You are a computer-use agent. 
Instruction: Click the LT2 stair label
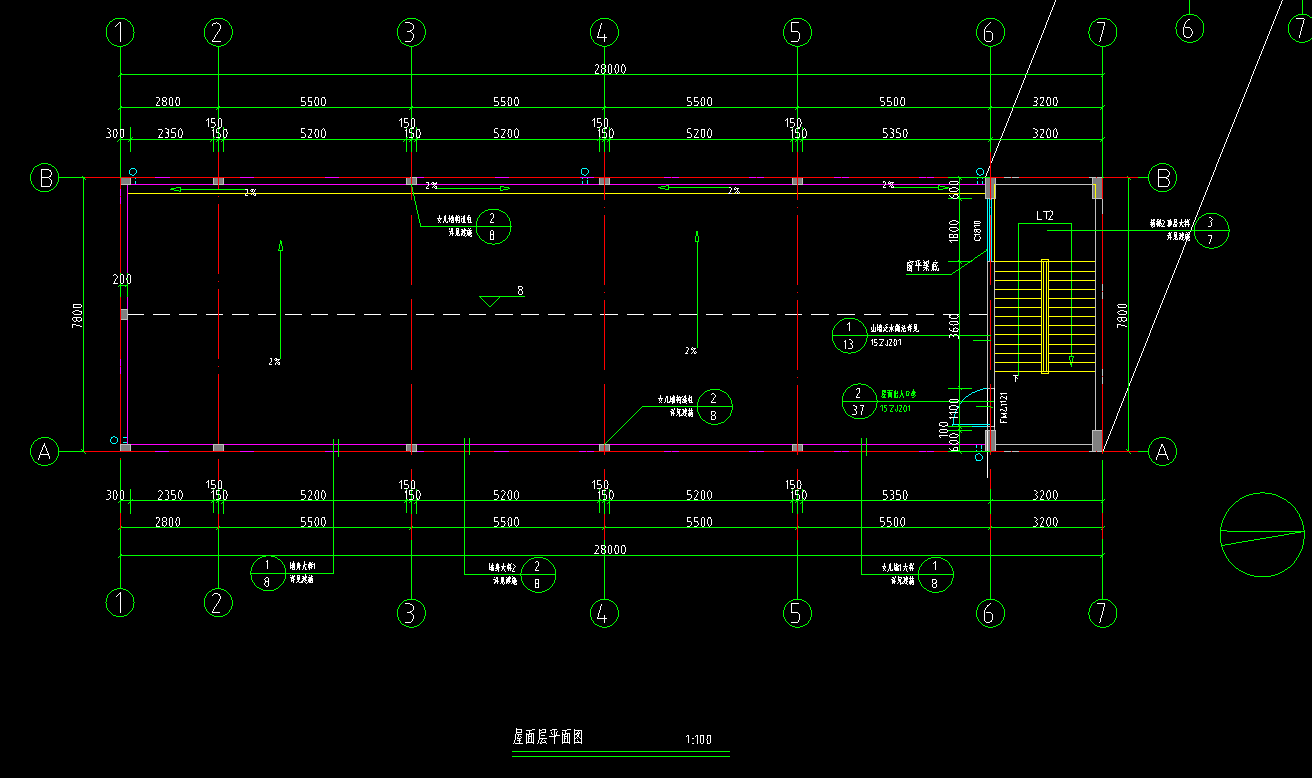tap(1045, 215)
